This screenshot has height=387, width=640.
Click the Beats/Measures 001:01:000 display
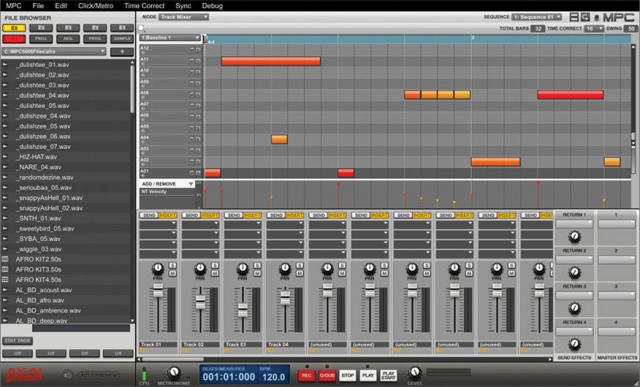[x=229, y=377]
